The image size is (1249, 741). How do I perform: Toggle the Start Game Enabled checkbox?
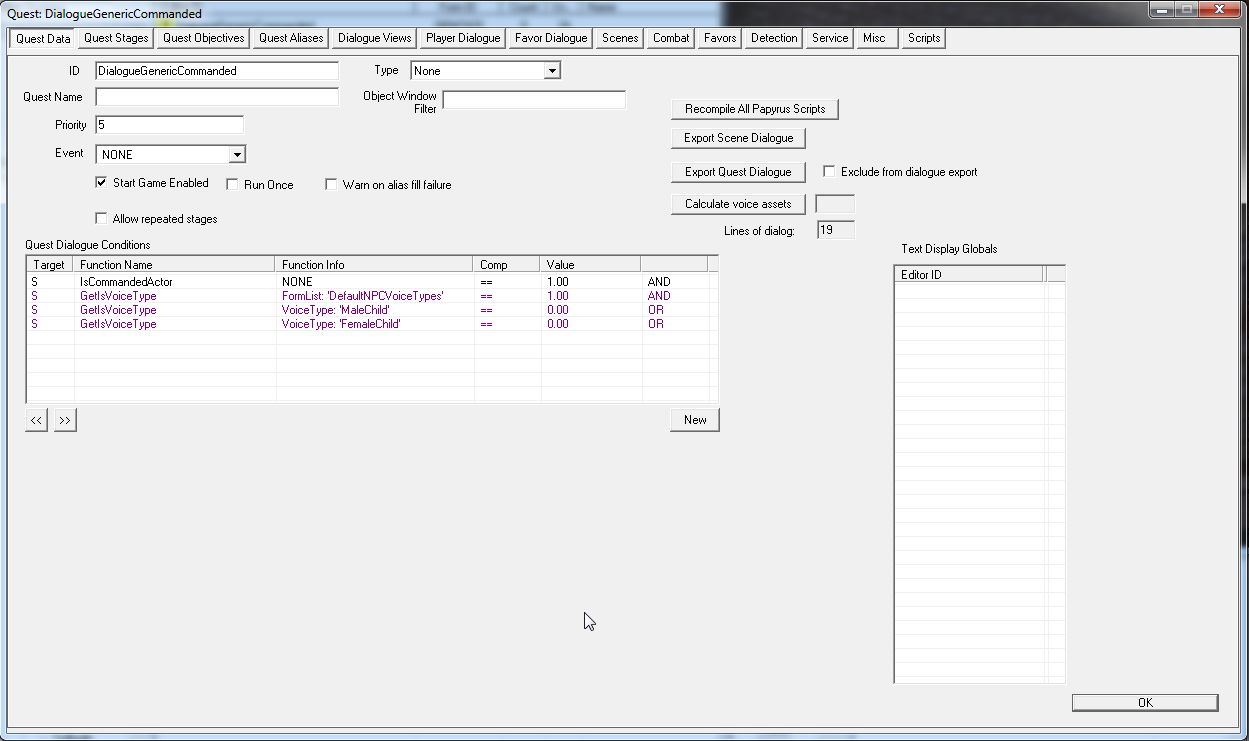pyautogui.click(x=101, y=183)
